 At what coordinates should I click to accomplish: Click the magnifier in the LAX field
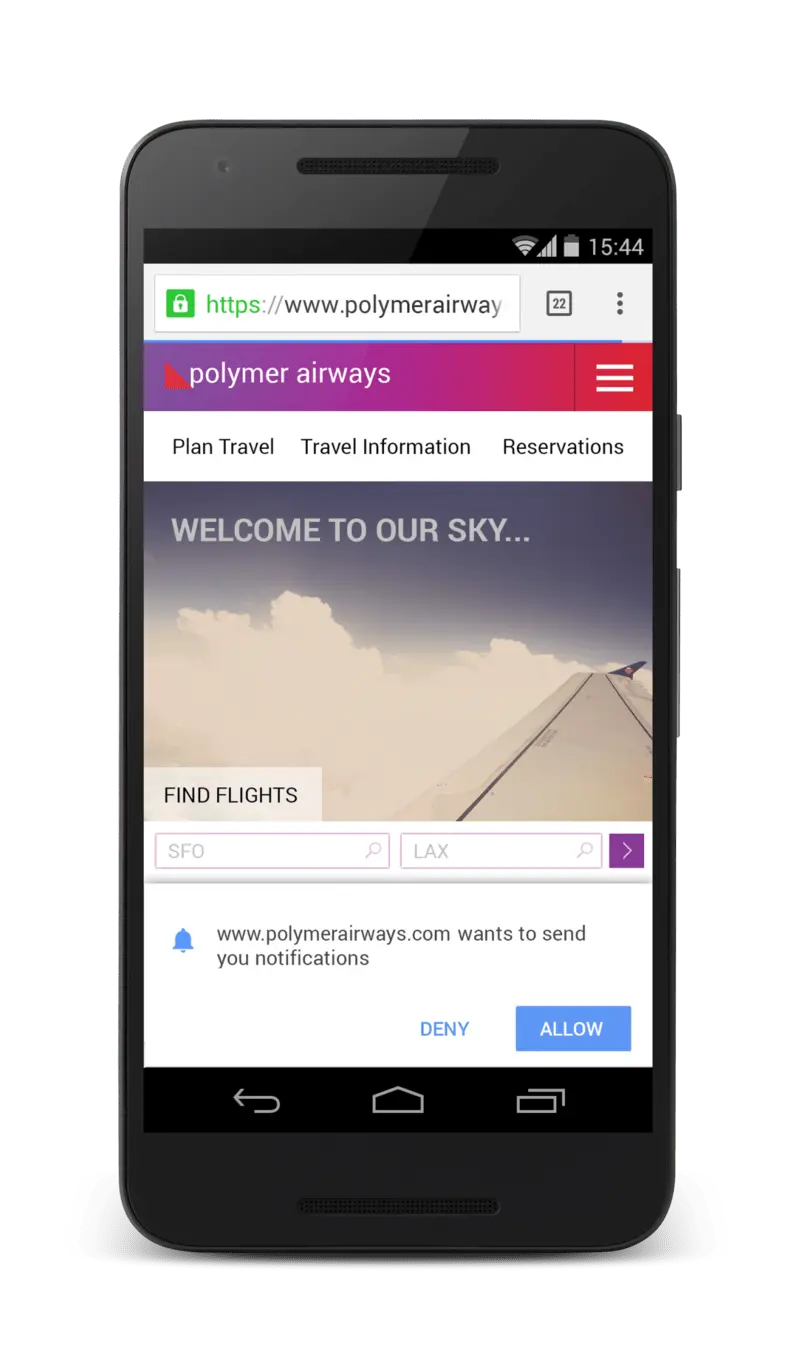585,851
